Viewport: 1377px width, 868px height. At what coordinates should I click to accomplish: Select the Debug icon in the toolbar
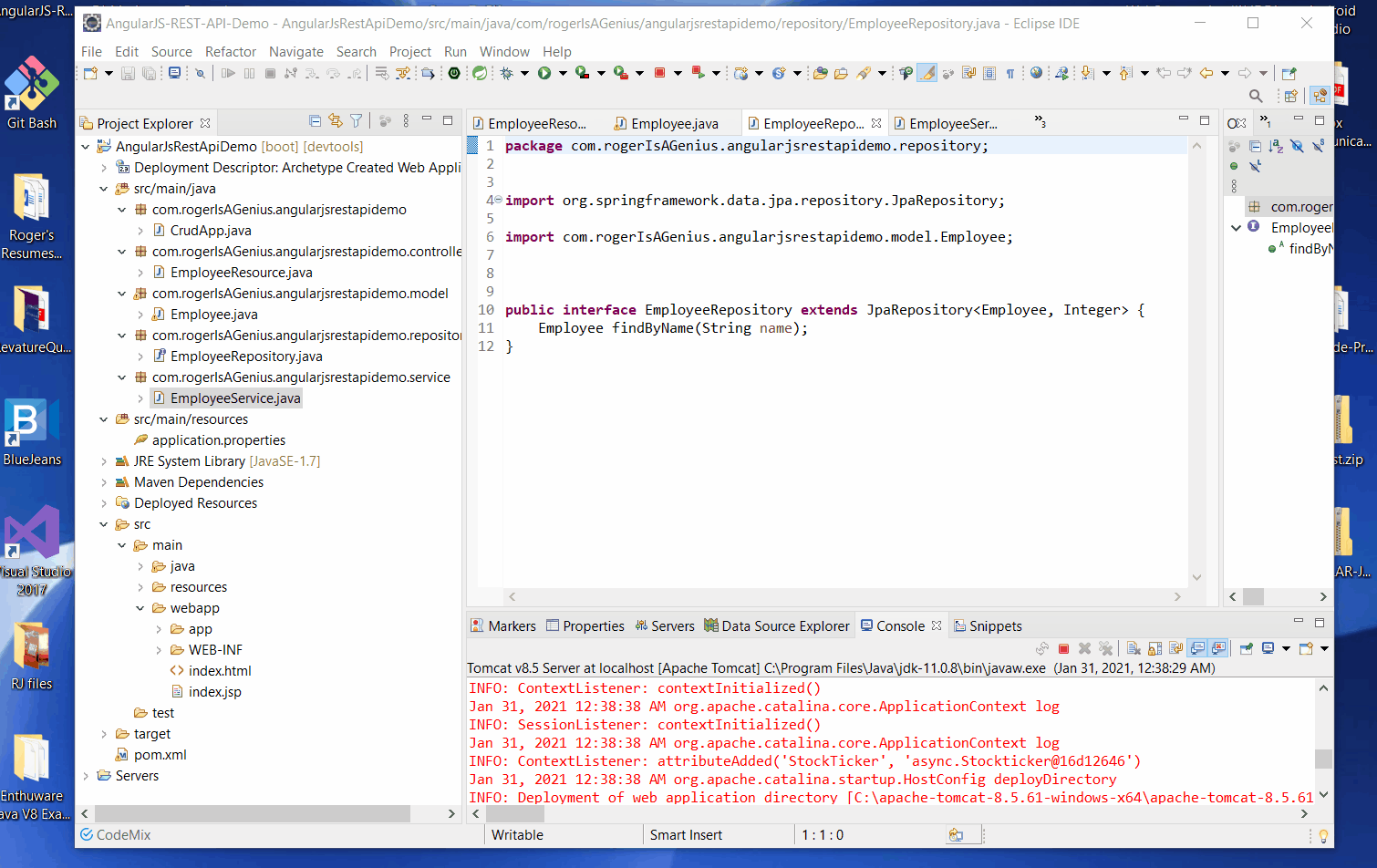[507, 73]
